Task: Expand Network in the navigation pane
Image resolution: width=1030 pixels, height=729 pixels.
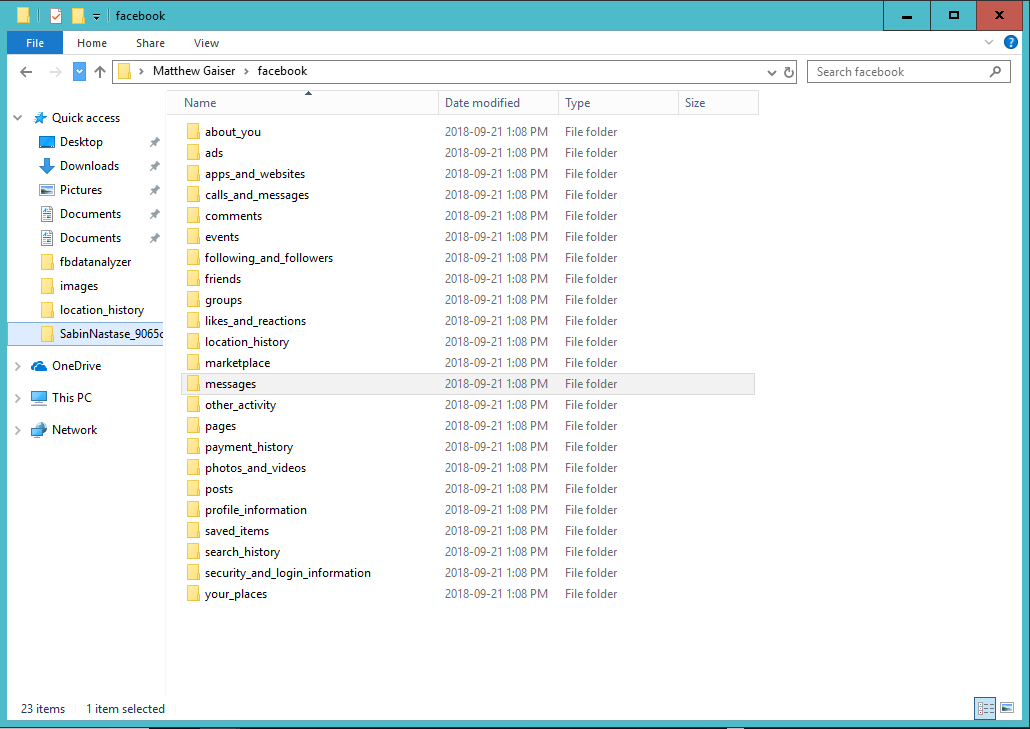Action: click(x=18, y=430)
